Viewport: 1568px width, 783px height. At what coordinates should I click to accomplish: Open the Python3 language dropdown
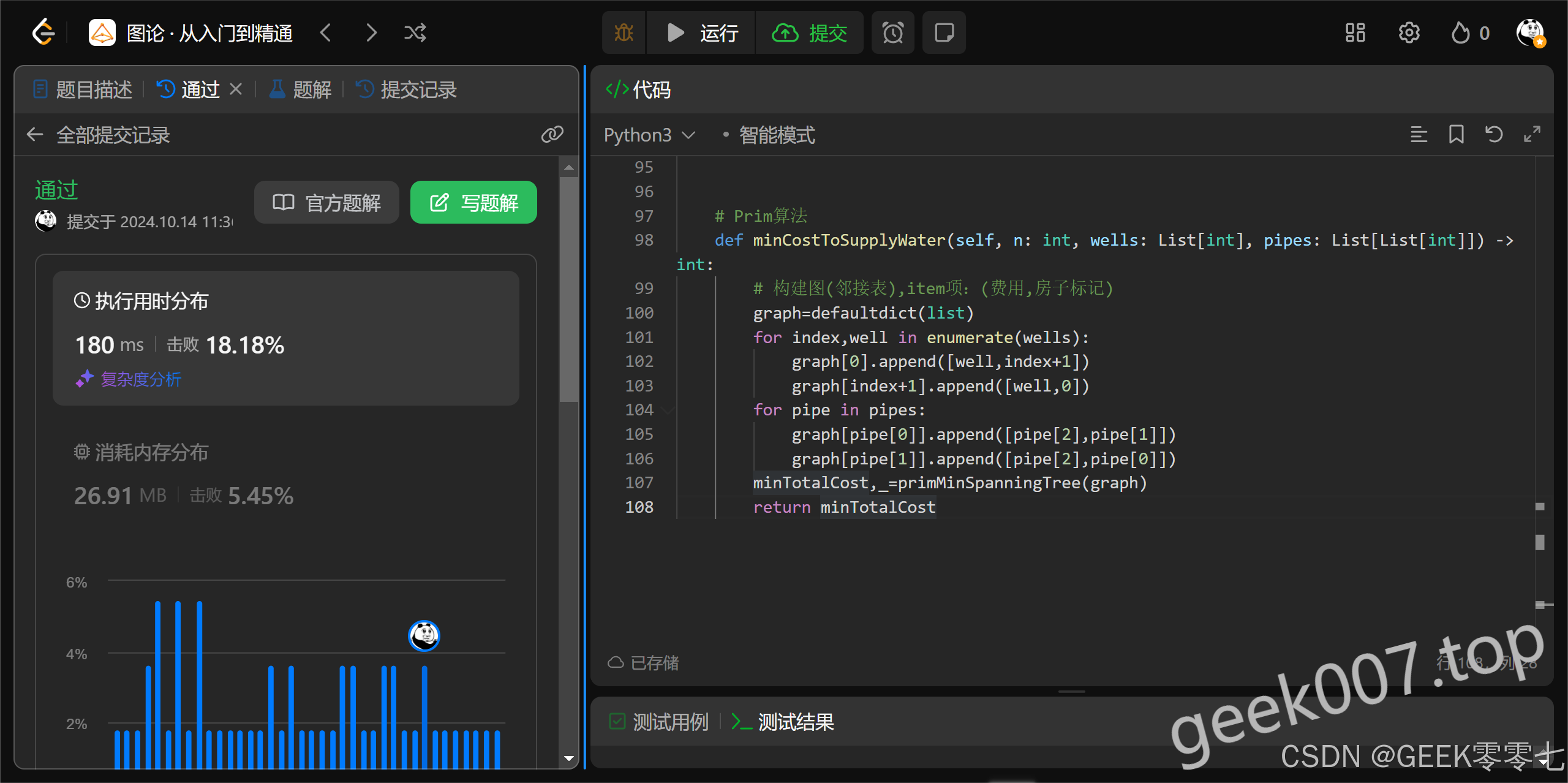click(x=649, y=135)
